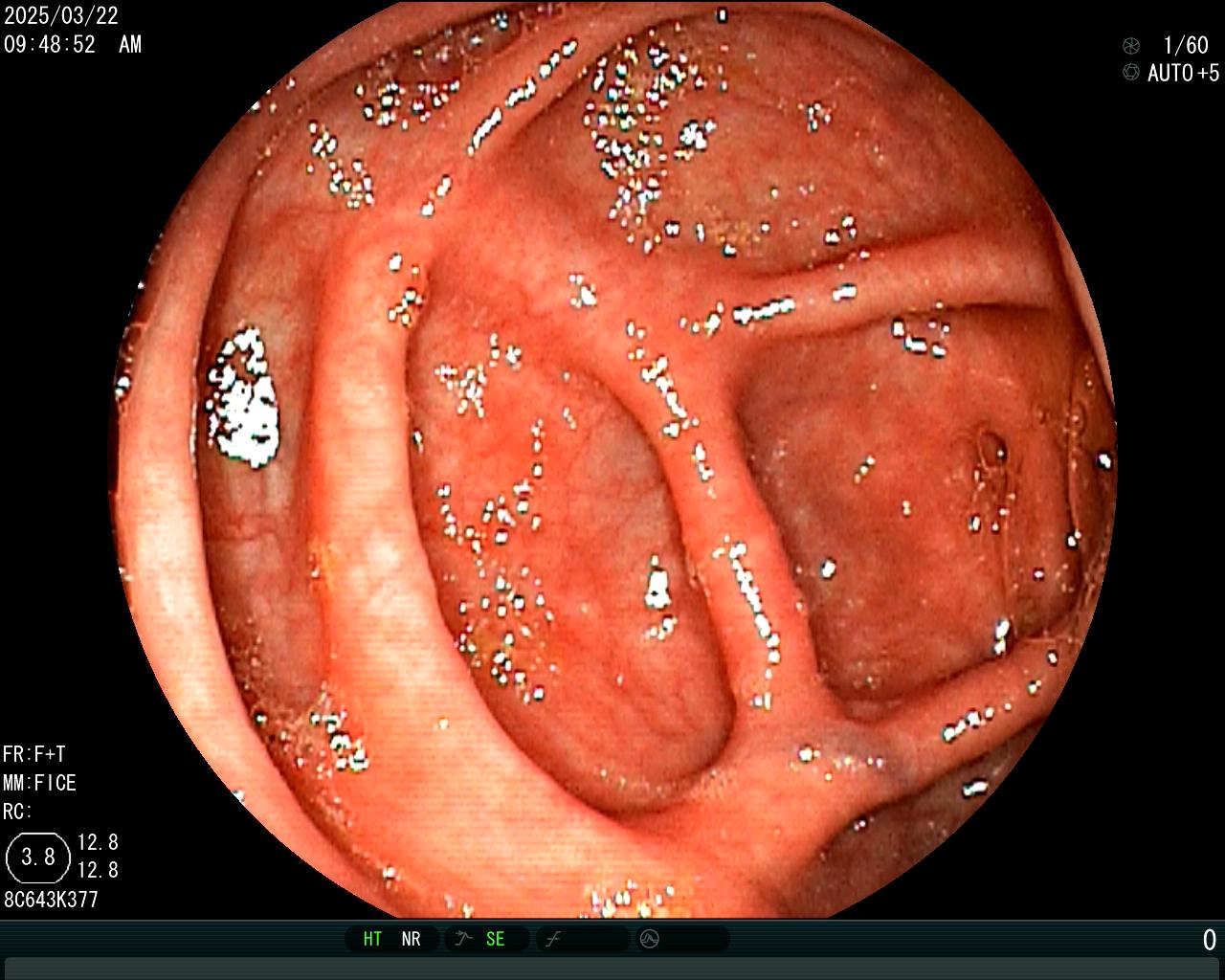
Task: Click the exposure setting AUTO +5
Action: pos(1184,73)
